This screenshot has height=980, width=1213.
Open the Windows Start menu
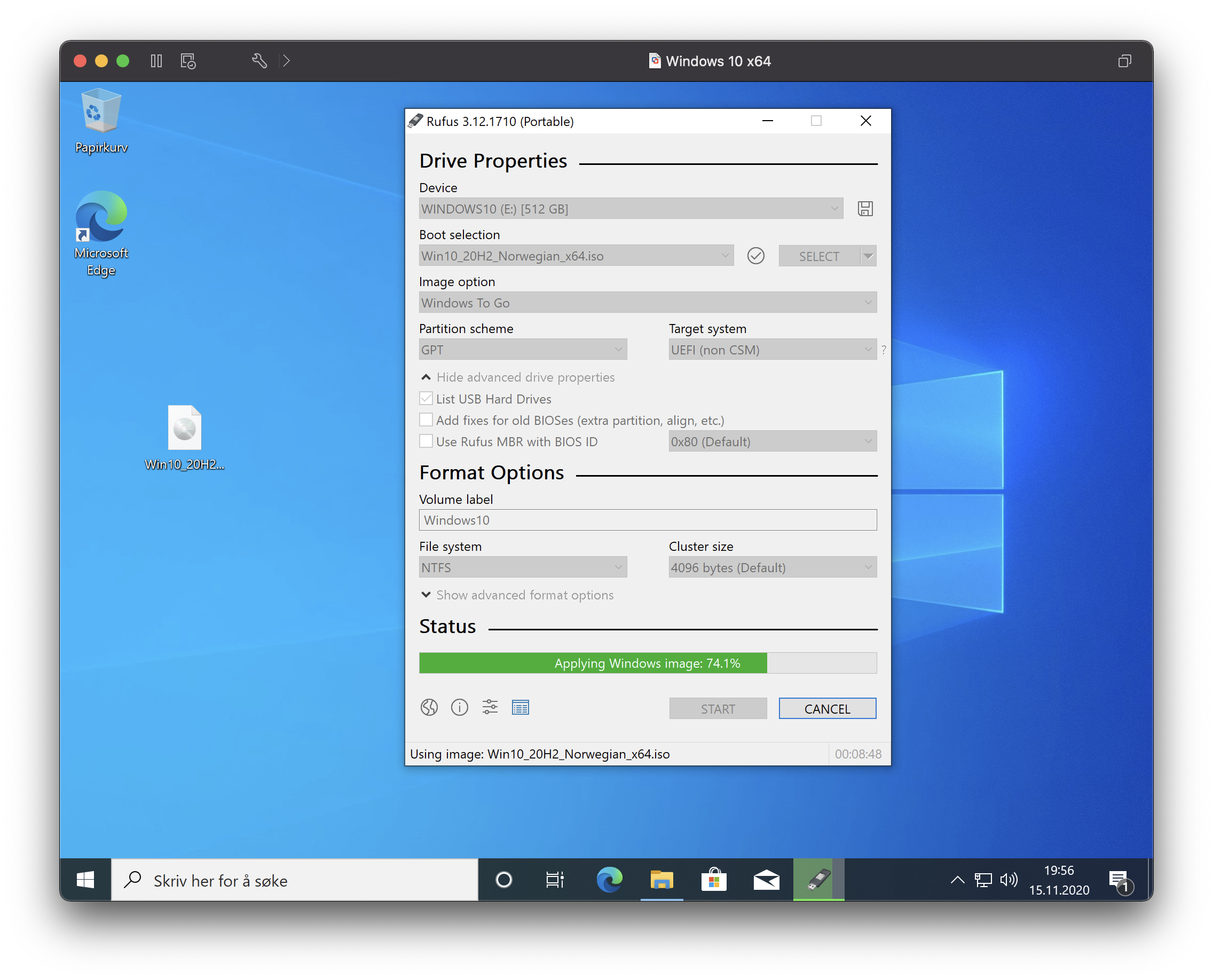pyautogui.click(x=85, y=880)
